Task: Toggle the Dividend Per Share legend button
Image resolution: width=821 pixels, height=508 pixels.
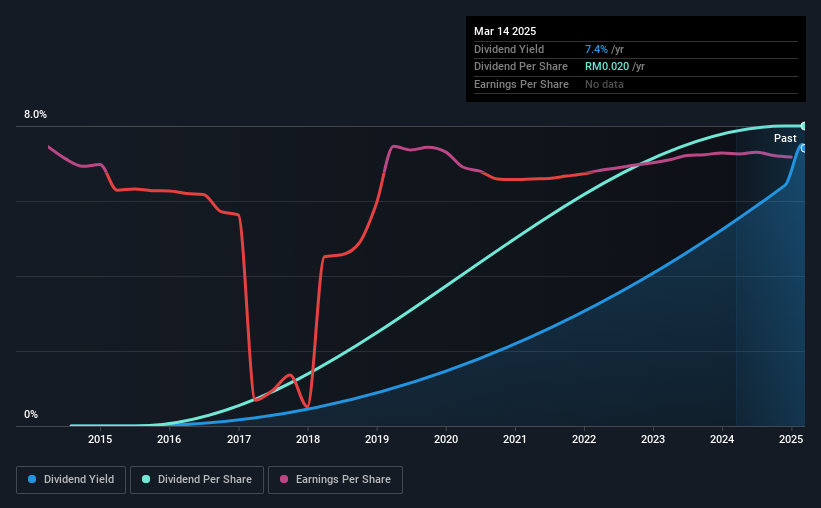Action: click(197, 480)
